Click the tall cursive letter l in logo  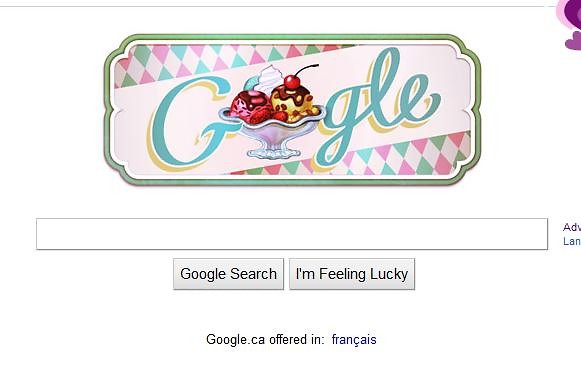pos(384,89)
